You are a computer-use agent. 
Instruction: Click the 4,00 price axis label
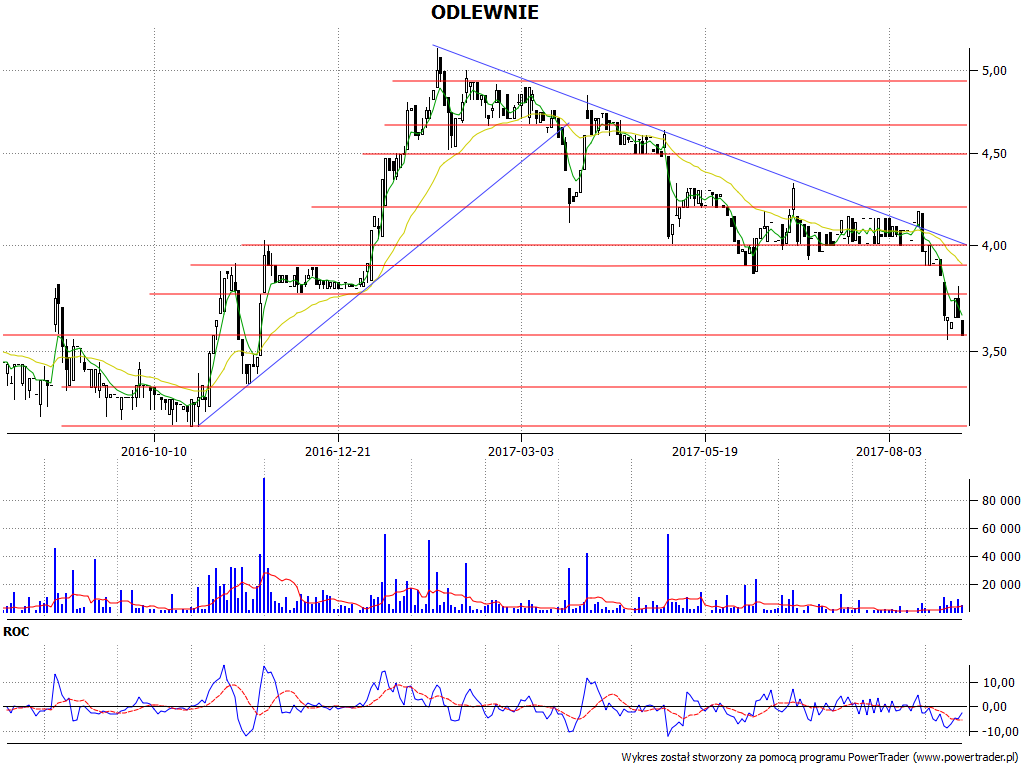[993, 246]
